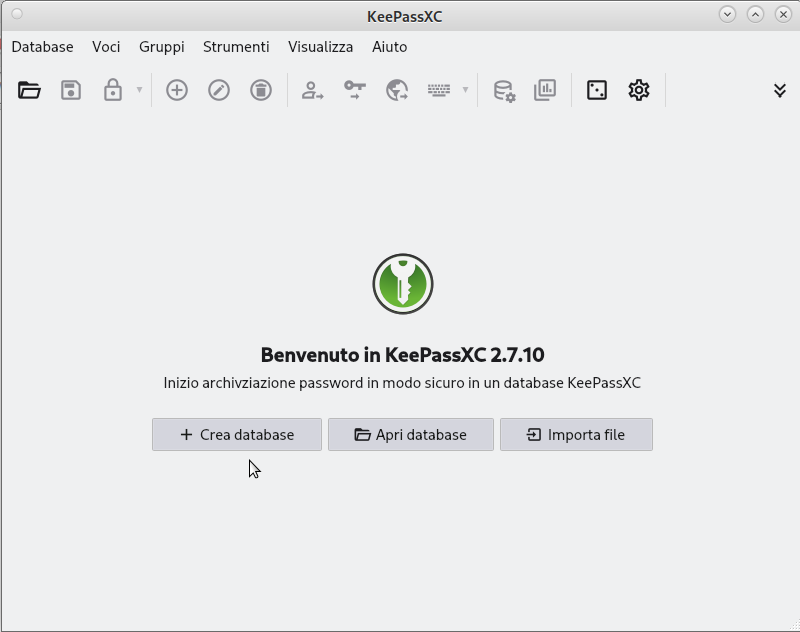This screenshot has height=632, width=800.
Task: Click the edit entry pencil icon
Action: coord(219,90)
